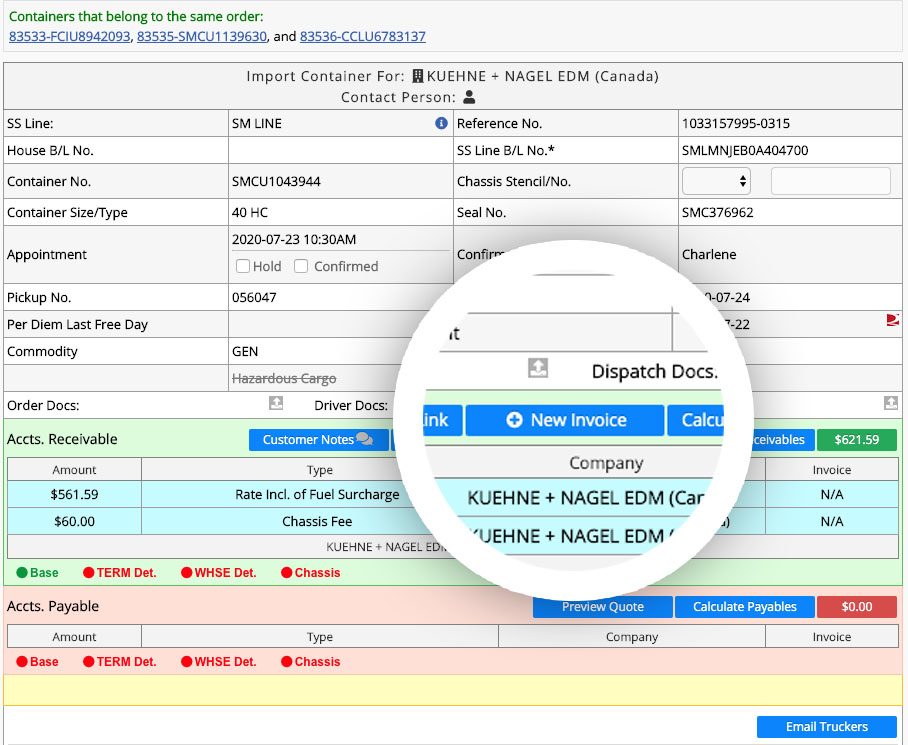The width and height of the screenshot is (908, 745).
Task: Open container link 83533-FCIU8942093
Action: [x=69, y=36]
